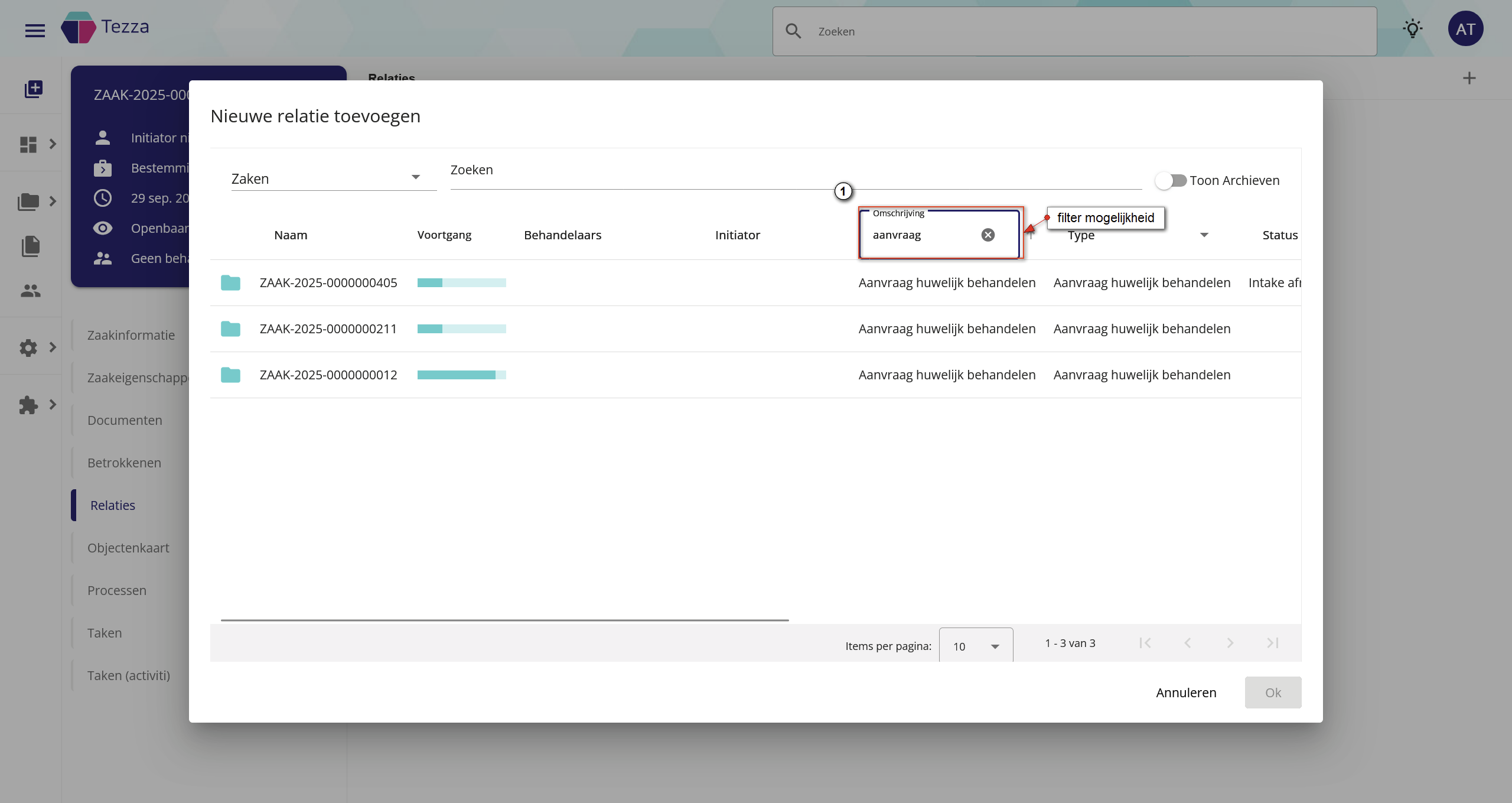Open the dashboard sidebar icon

(x=28, y=144)
